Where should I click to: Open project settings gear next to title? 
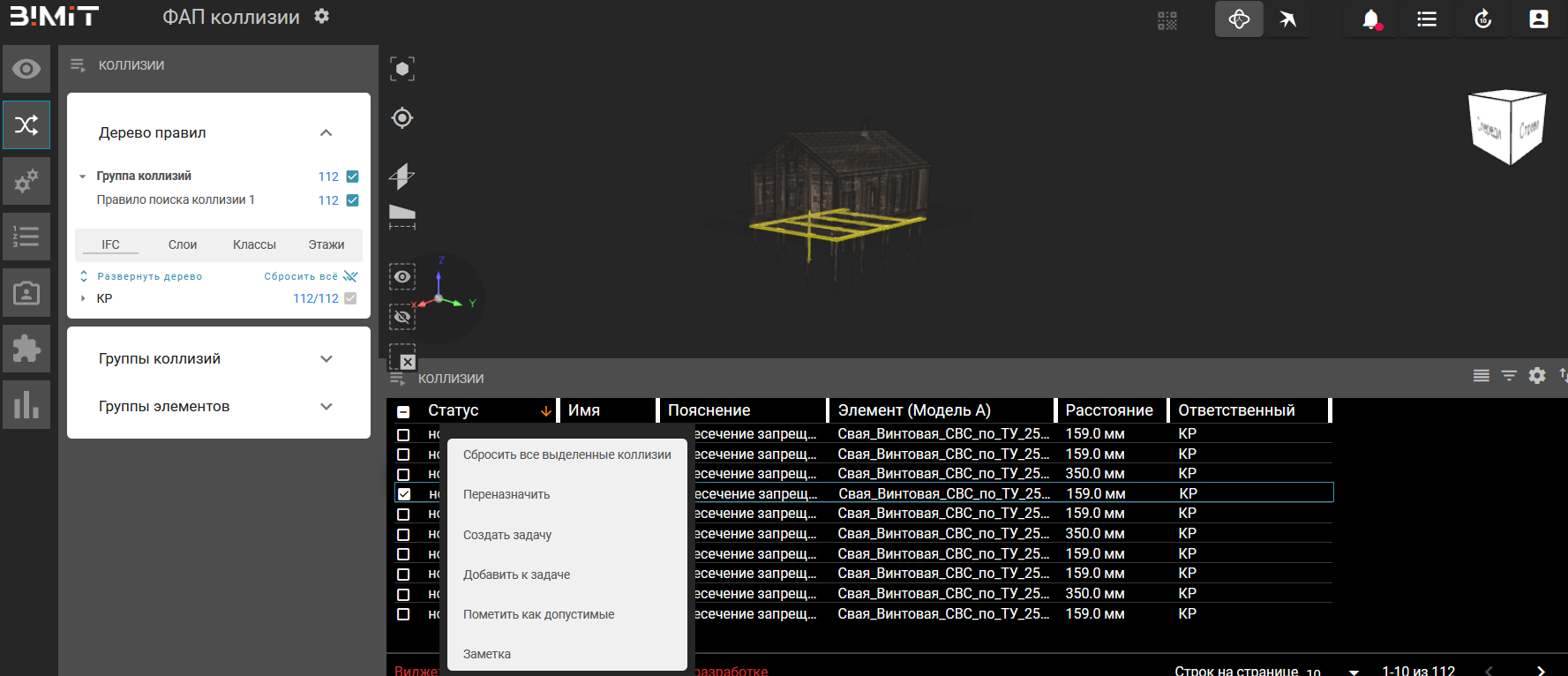click(322, 17)
